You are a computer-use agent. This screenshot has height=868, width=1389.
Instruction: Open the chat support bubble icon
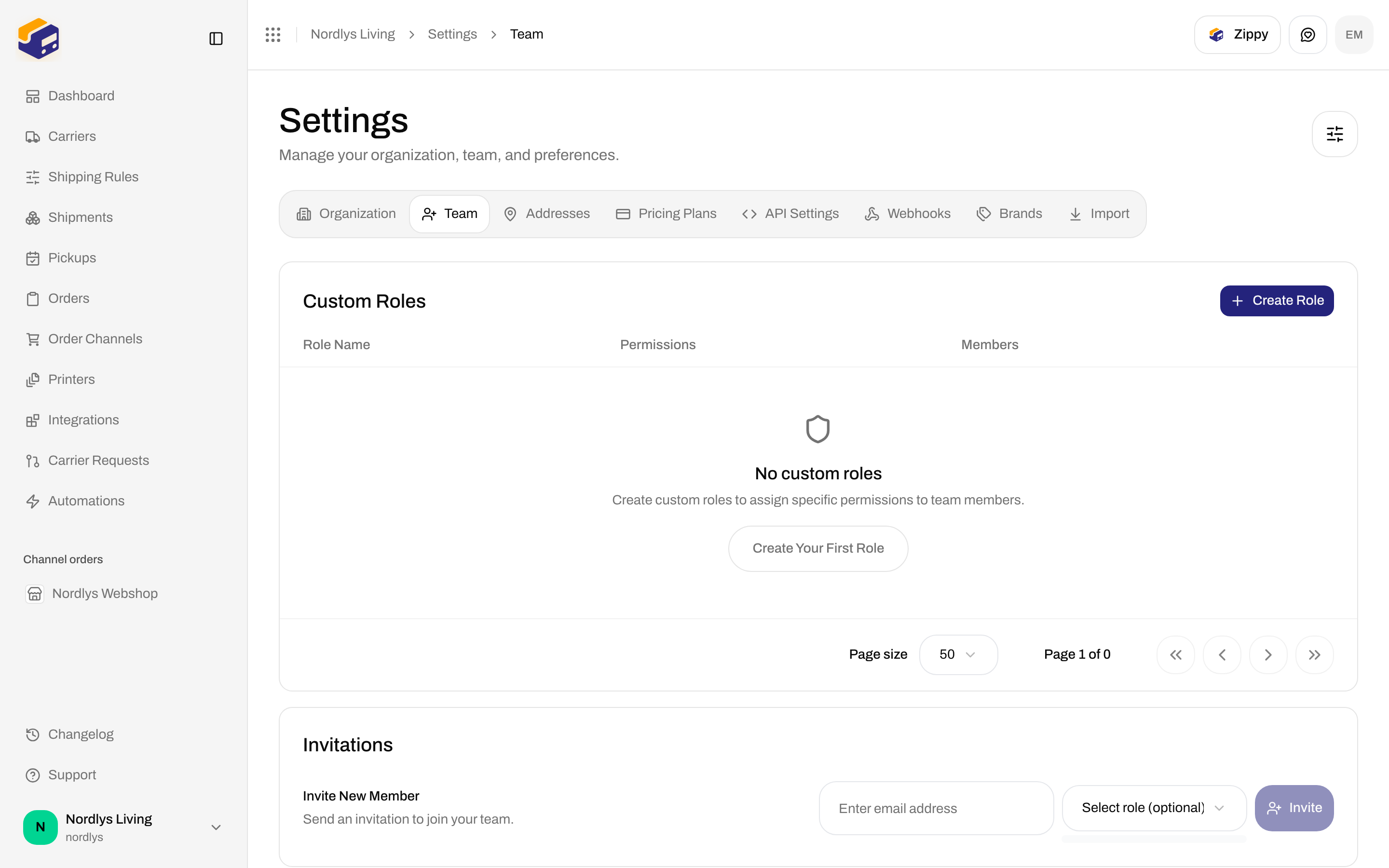[x=1307, y=34]
